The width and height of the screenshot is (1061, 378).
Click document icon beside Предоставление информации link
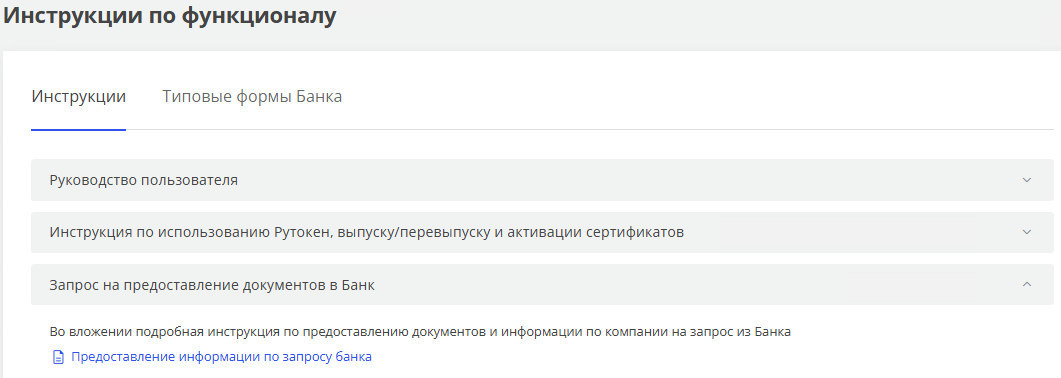[58, 357]
